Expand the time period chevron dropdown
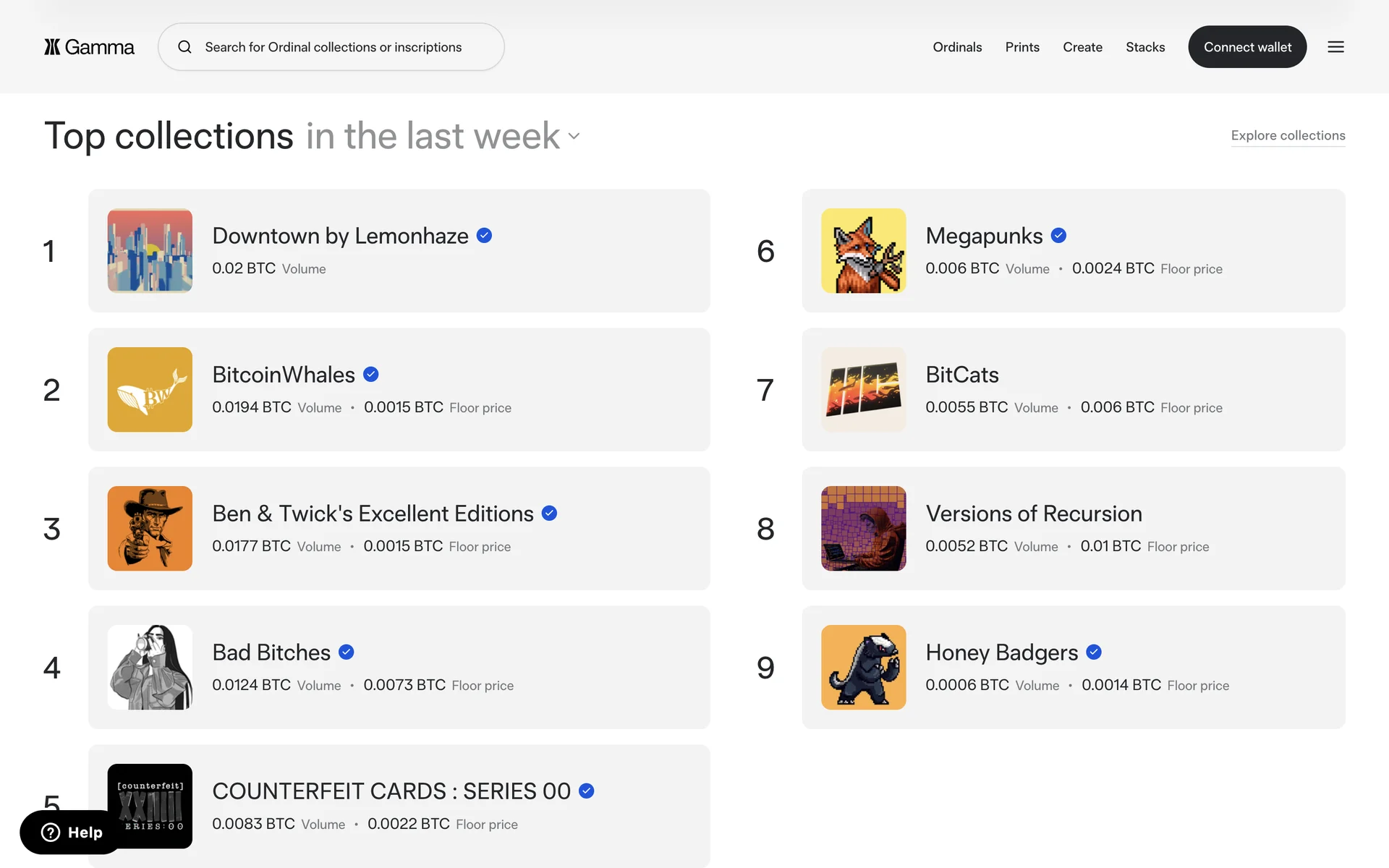 pyautogui.click(x=574, y=136)
